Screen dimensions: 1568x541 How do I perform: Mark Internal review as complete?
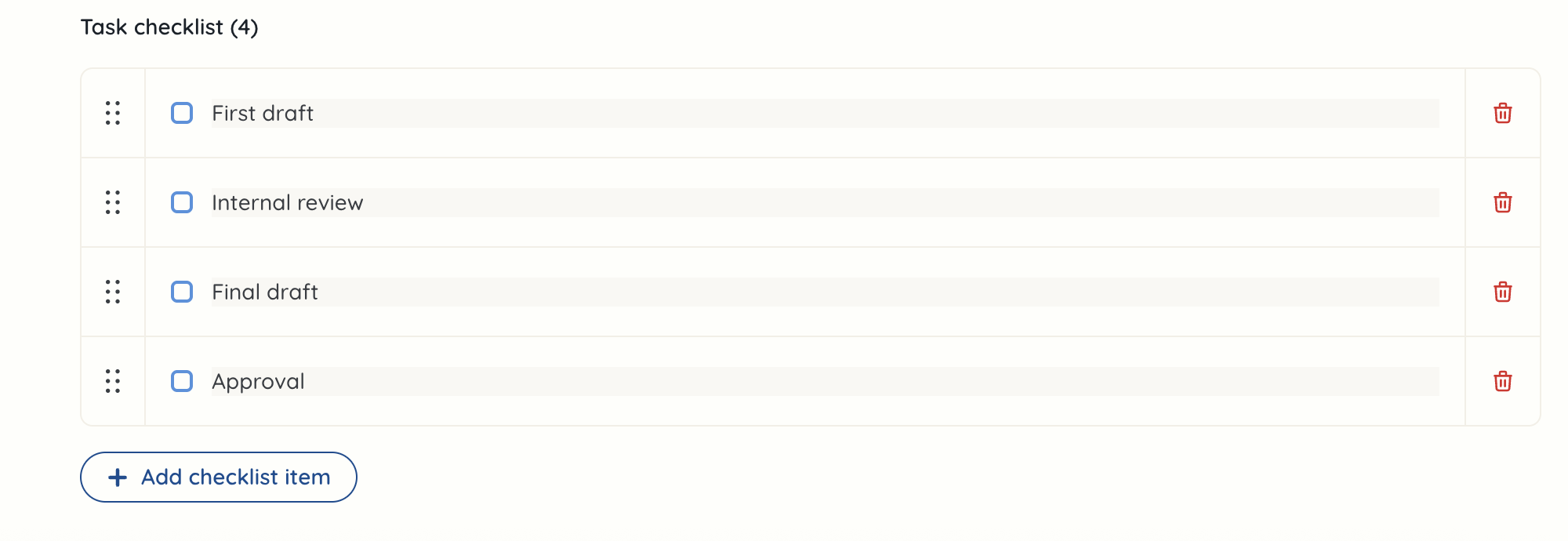182,202
